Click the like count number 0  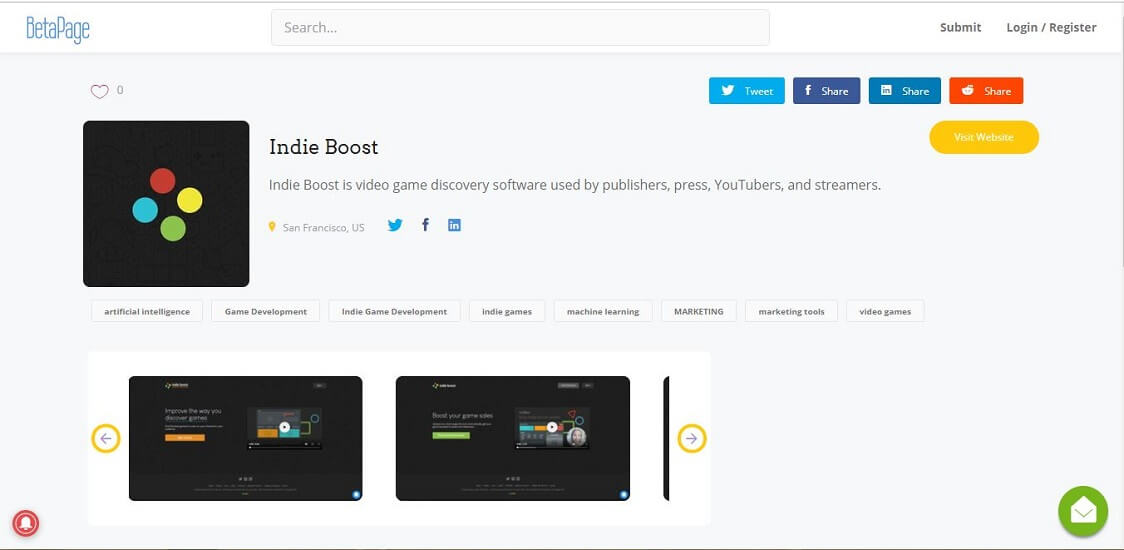(x=120, y=90)
